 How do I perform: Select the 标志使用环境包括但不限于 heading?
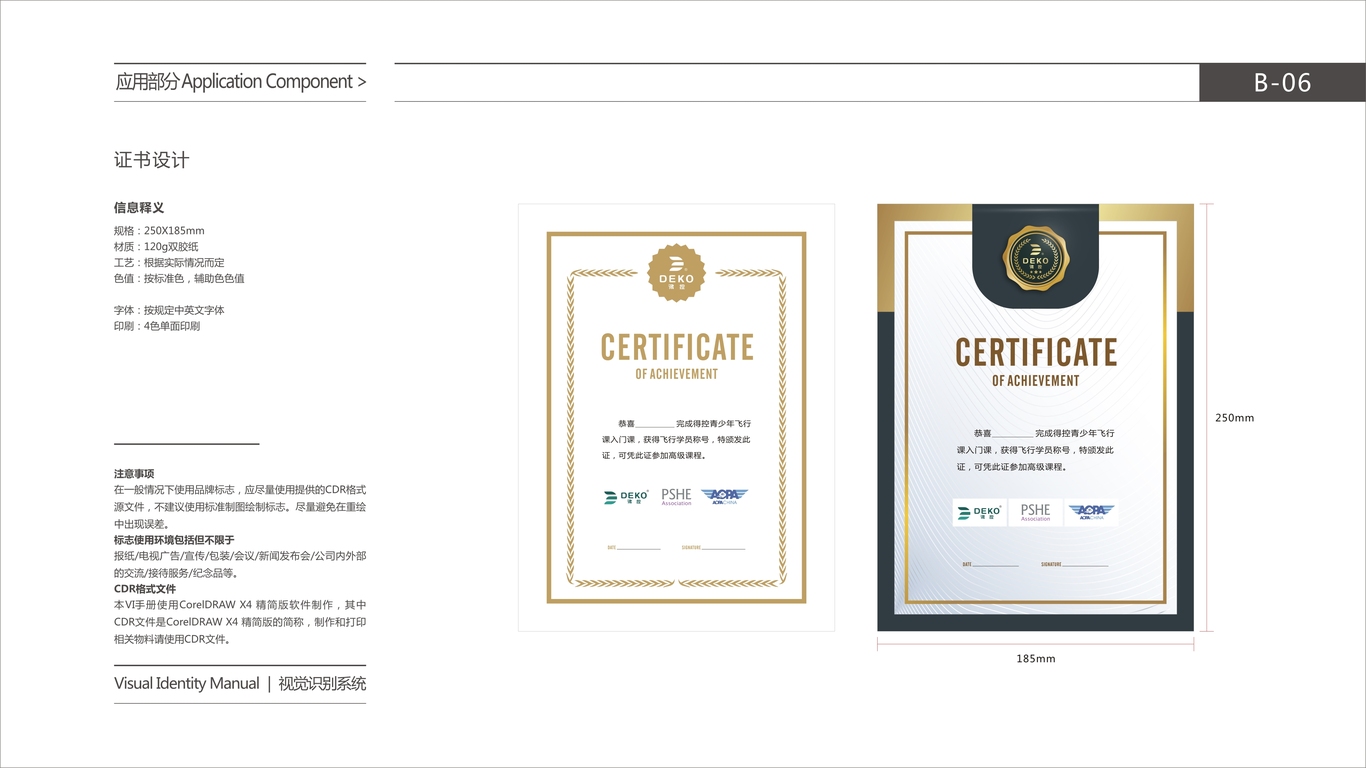tap(174, 540)
